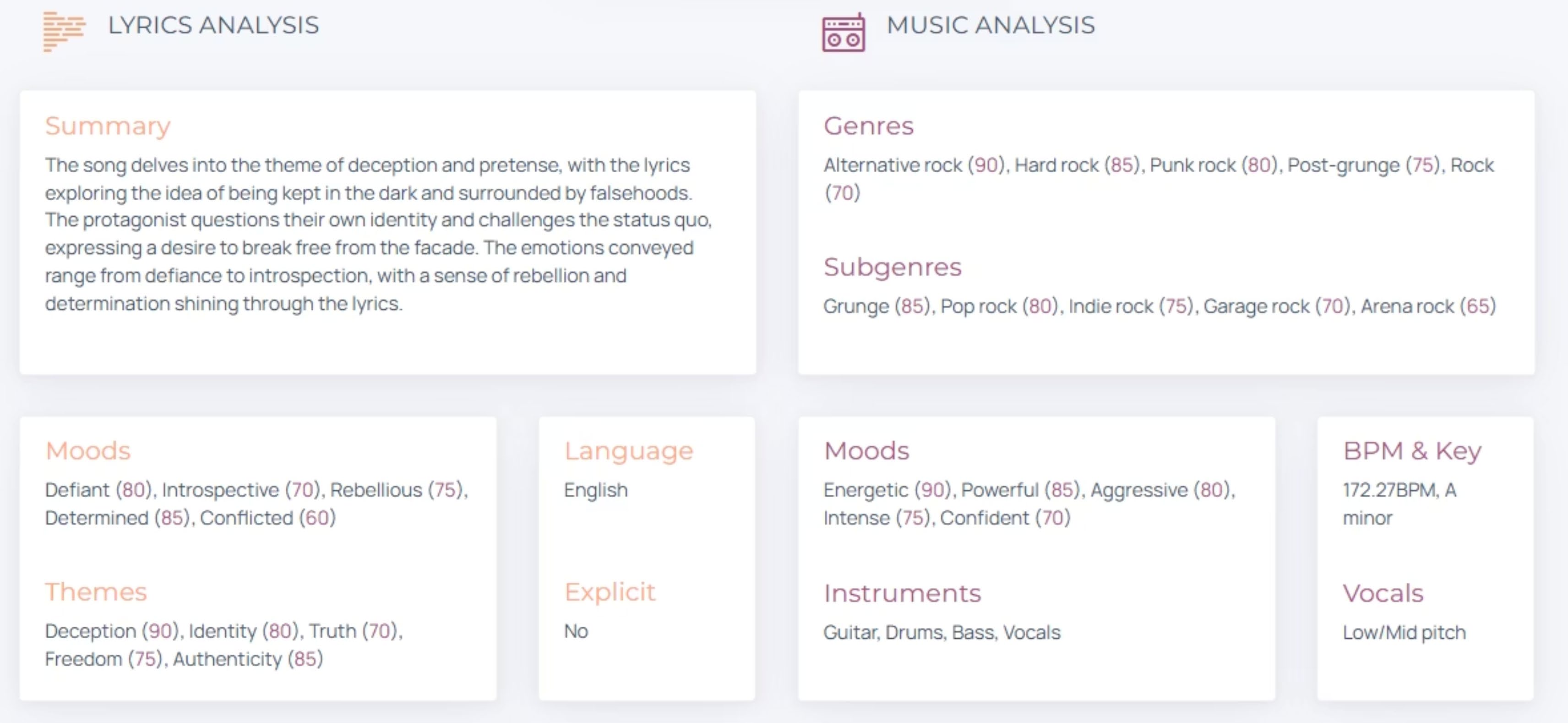
Task: Click the MUSIC ANALYSIS heading
Action: pos(991,26)
